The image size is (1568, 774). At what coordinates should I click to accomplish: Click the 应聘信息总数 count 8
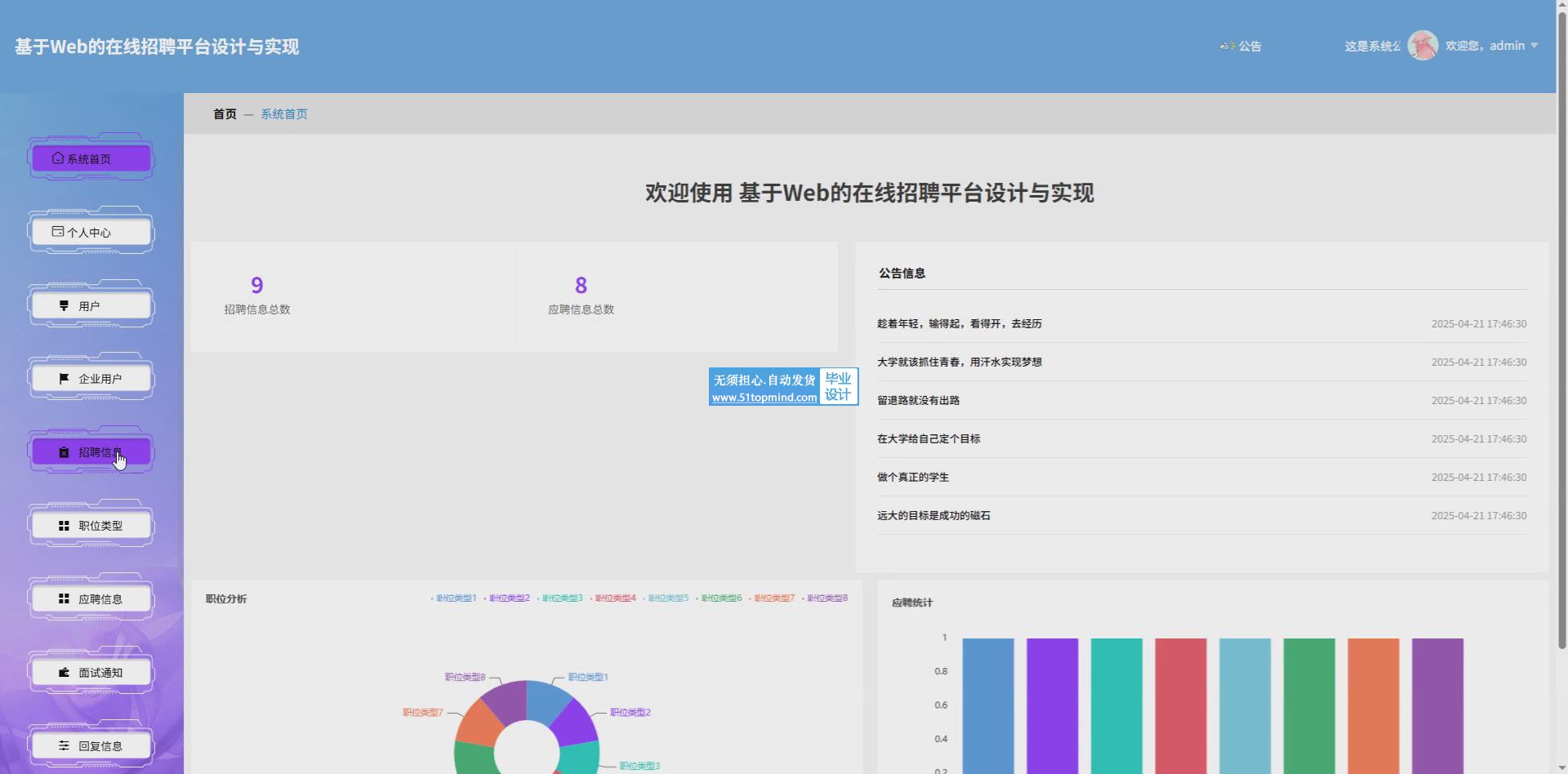point(581,285)
